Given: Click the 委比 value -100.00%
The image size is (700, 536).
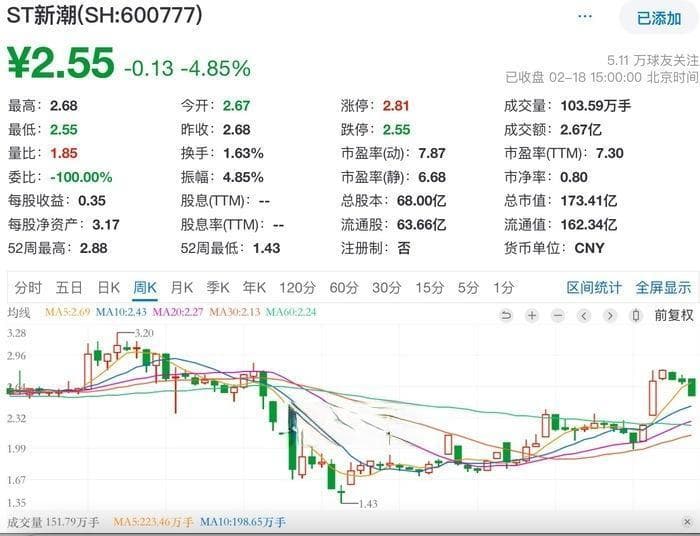Looking at the screenshot, I should click(81, 177).
